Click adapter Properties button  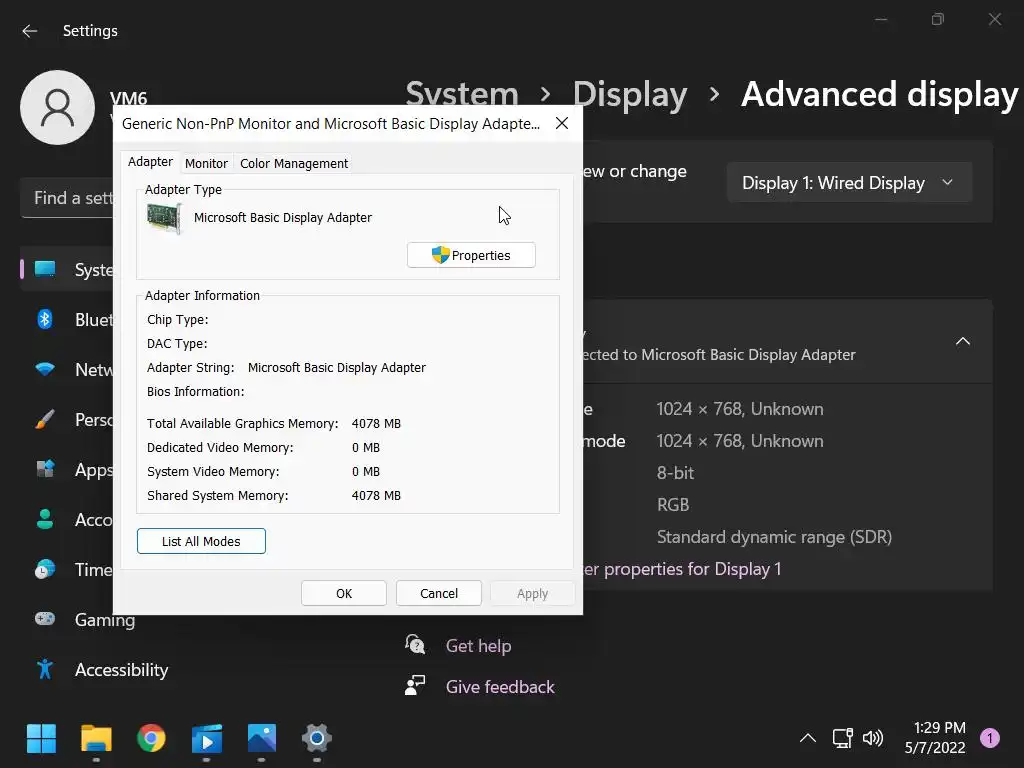click(471, 255)
